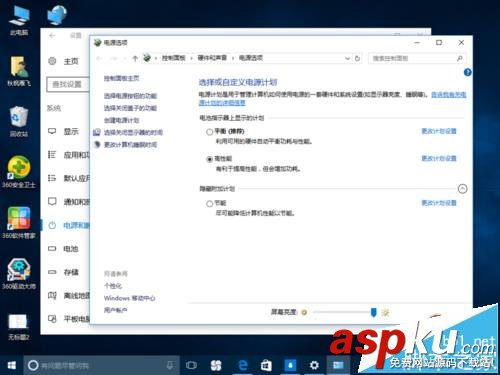Click 更改计划设置 for the 平衡 plan
This screenshot has height=375, width=500.
click(x=439, y=131)
